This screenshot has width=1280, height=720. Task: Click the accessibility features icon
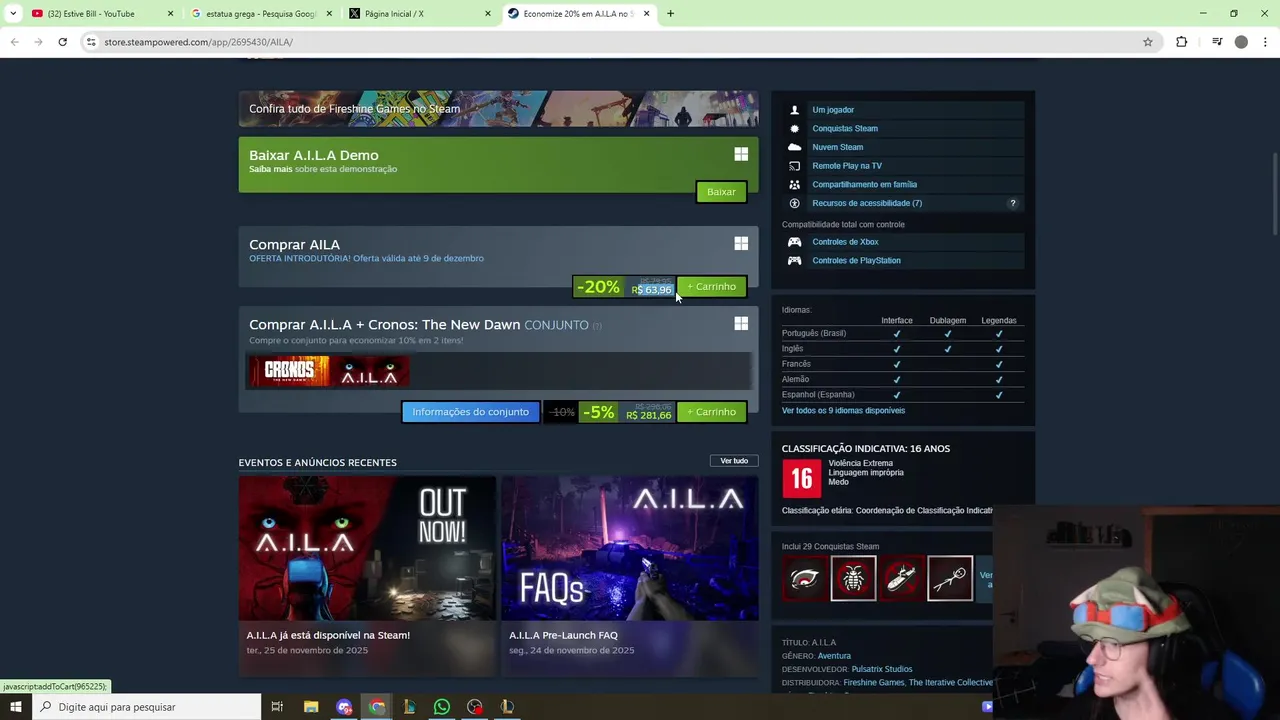(795, 203)
